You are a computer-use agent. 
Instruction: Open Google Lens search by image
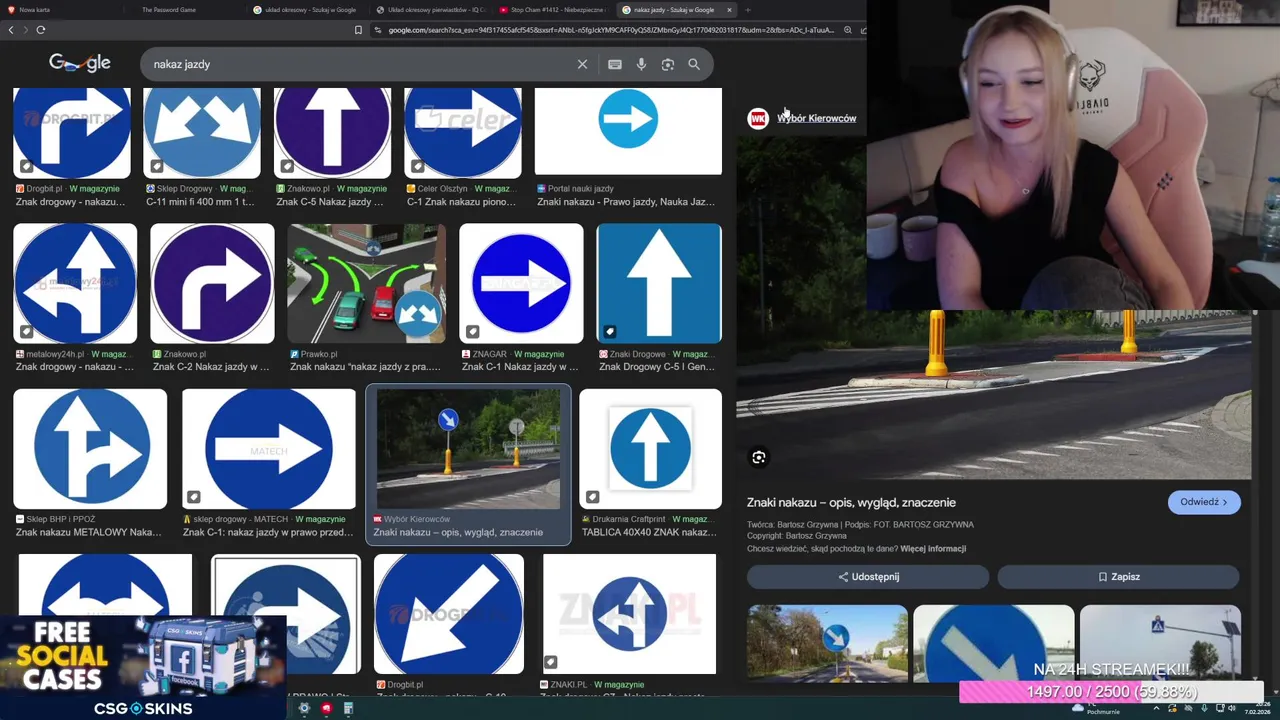(668, 64)
